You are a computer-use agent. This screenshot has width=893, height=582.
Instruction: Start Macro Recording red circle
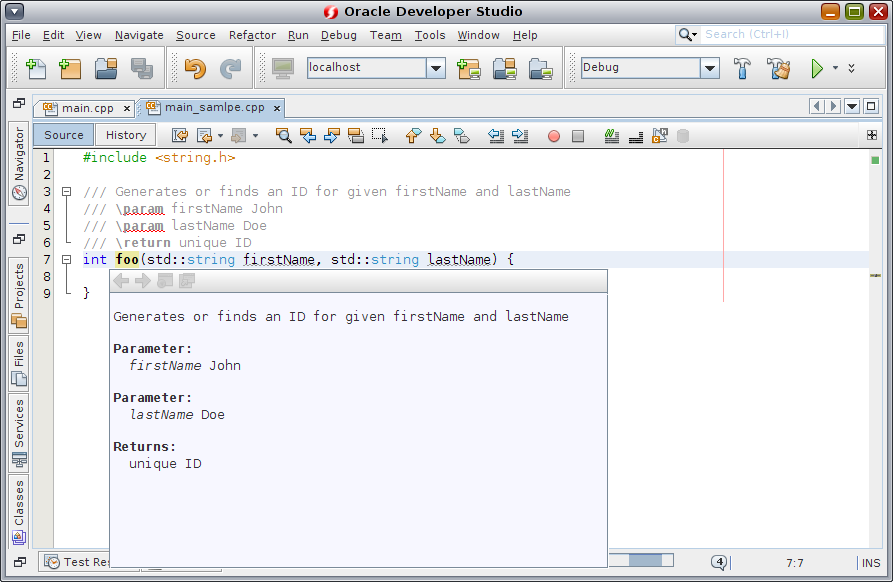tap(554, 136)
